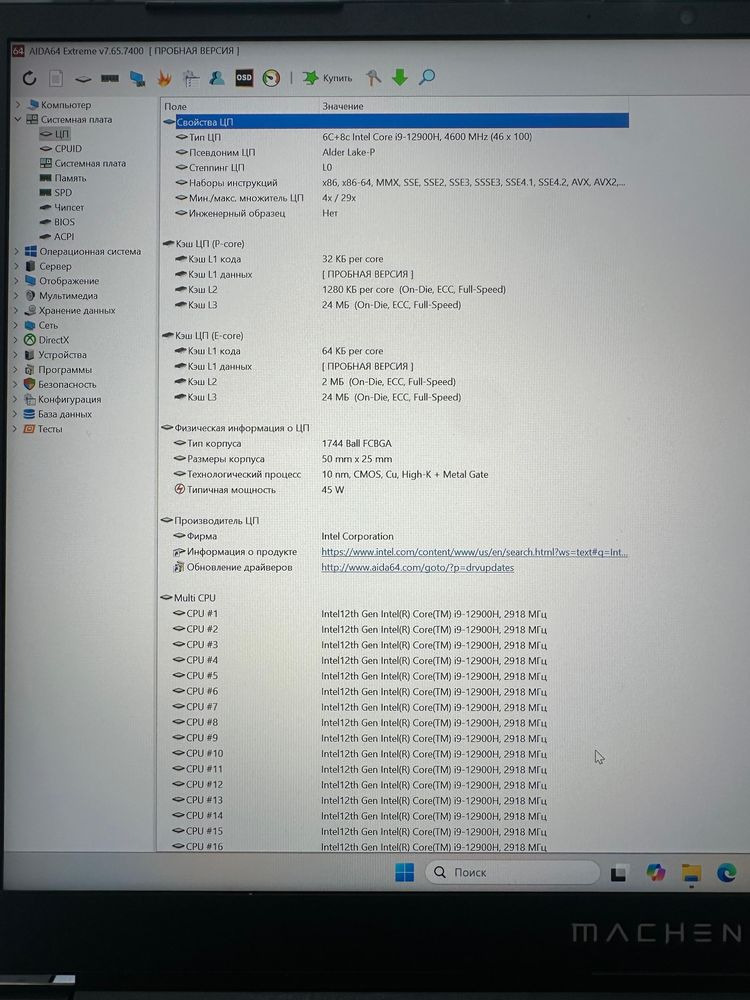Select the Инженерный образец row
The image size is (750, 1000).
tap(394, 213)
